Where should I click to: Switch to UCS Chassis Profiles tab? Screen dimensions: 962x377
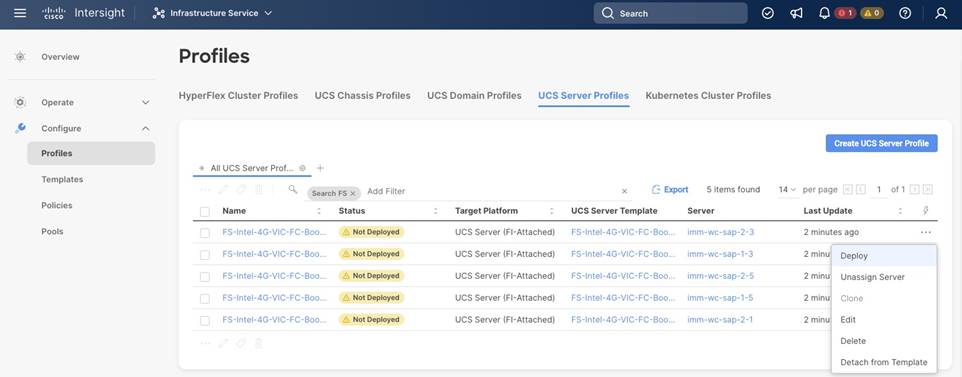pyautogui.click(x=363, y=96)
